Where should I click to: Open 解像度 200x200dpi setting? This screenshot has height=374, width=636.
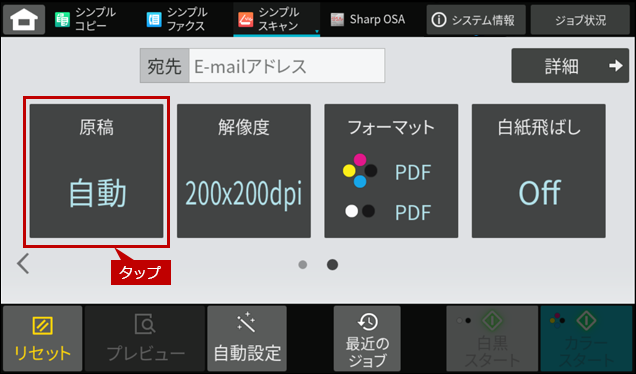click(x=244, y=171)
